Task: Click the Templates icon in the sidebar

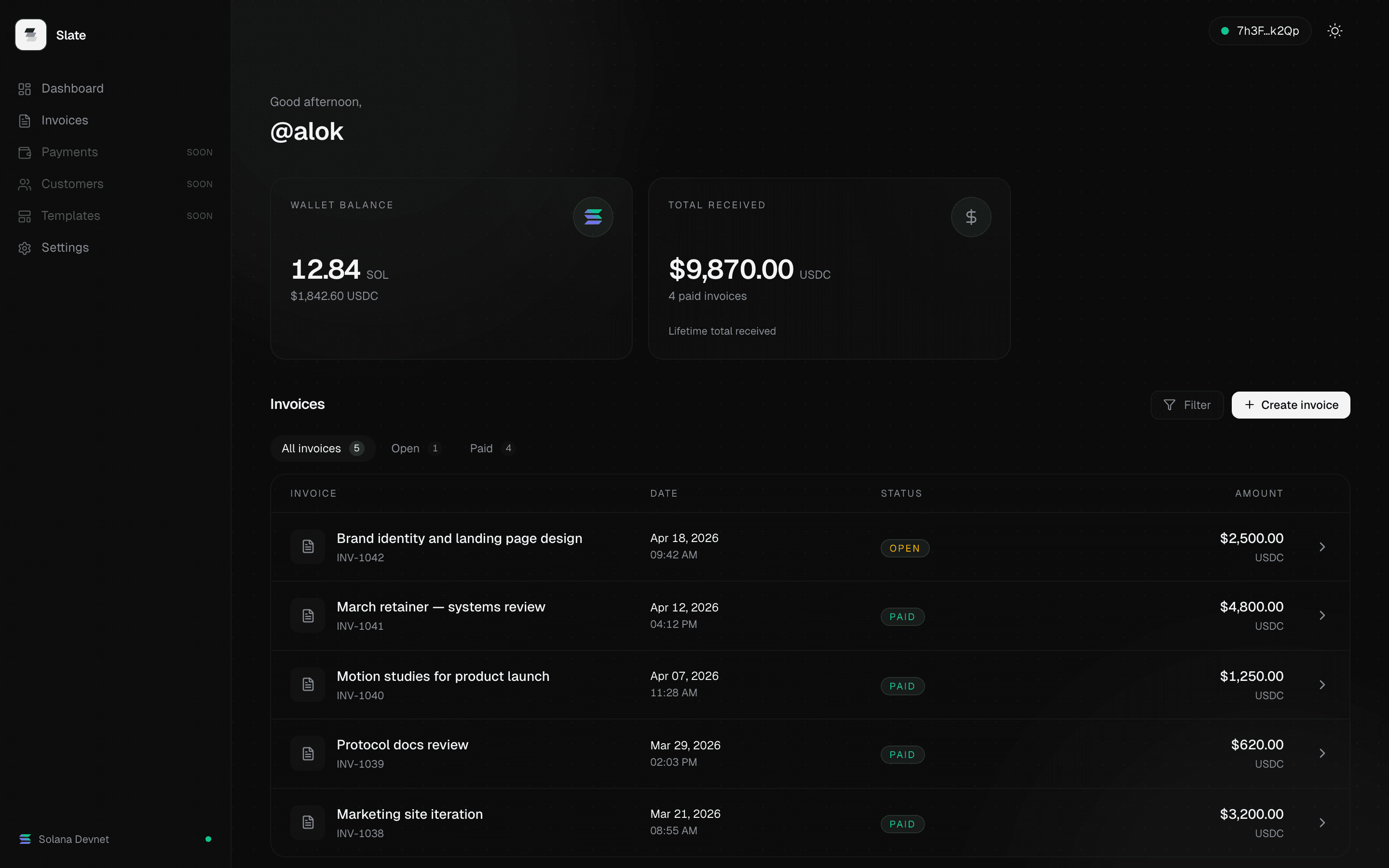Action: [24, 216]
